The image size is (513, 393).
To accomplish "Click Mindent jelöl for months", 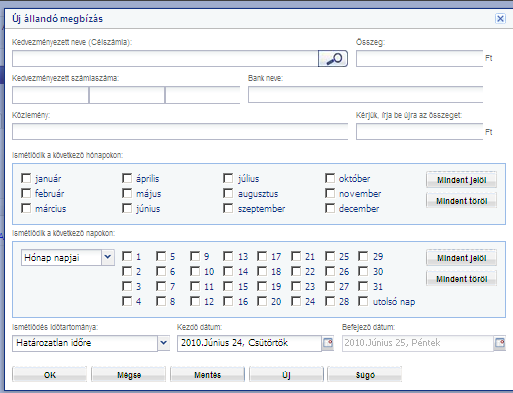I will [x=461, y=180].
